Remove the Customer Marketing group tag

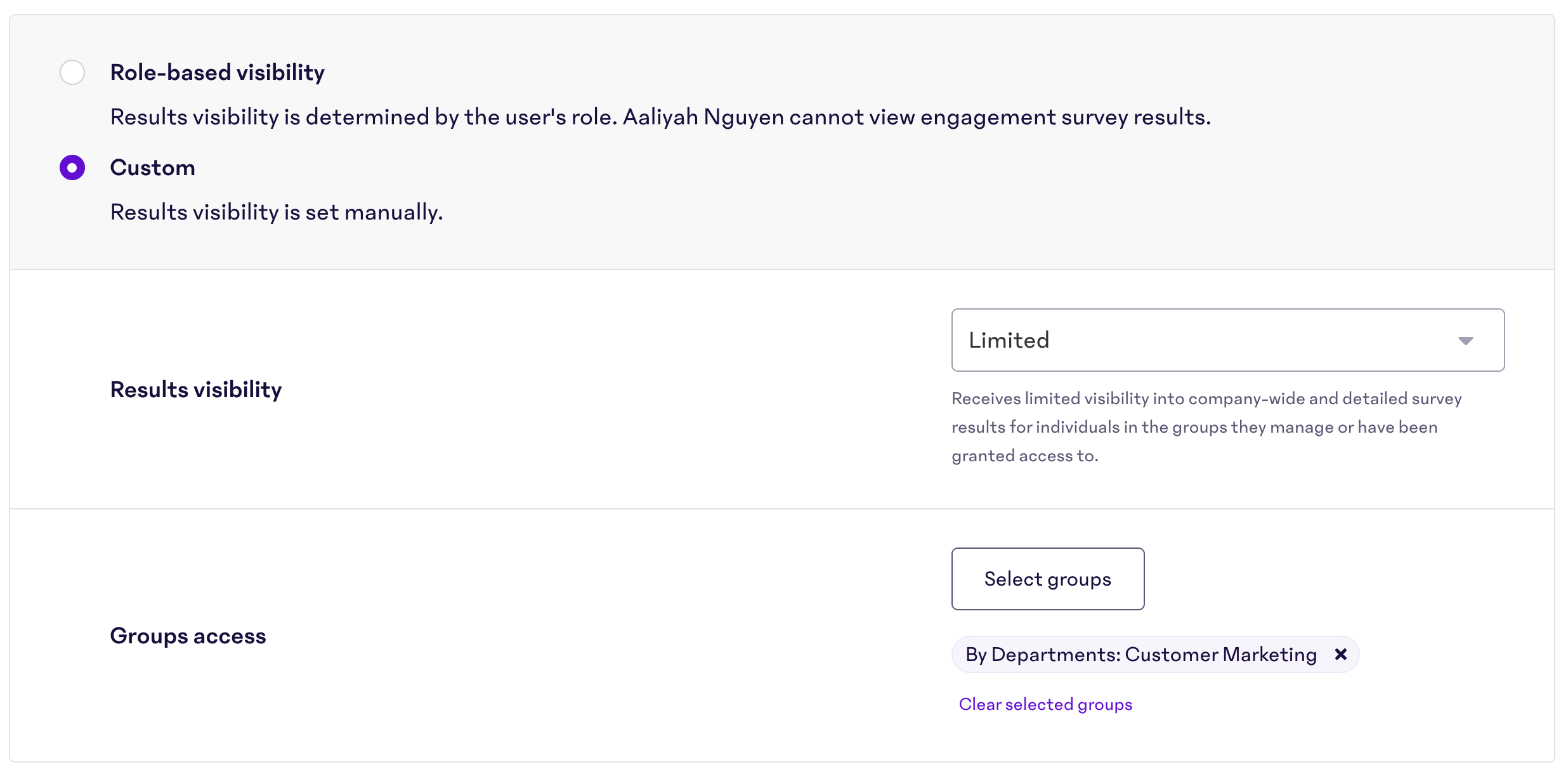(x=1340, y=654)
